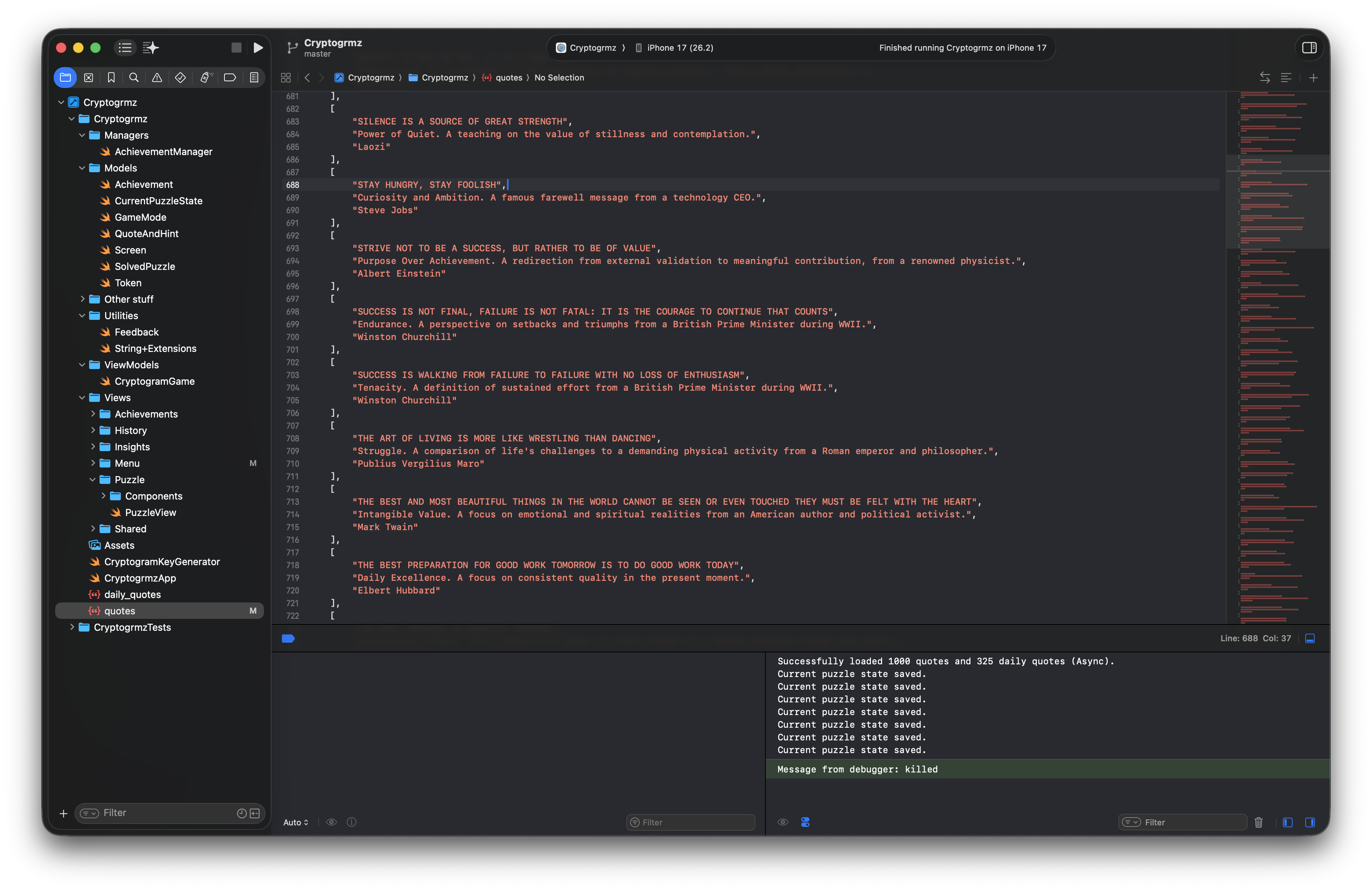Clear the debug console with trash icon

(1258, 822)
